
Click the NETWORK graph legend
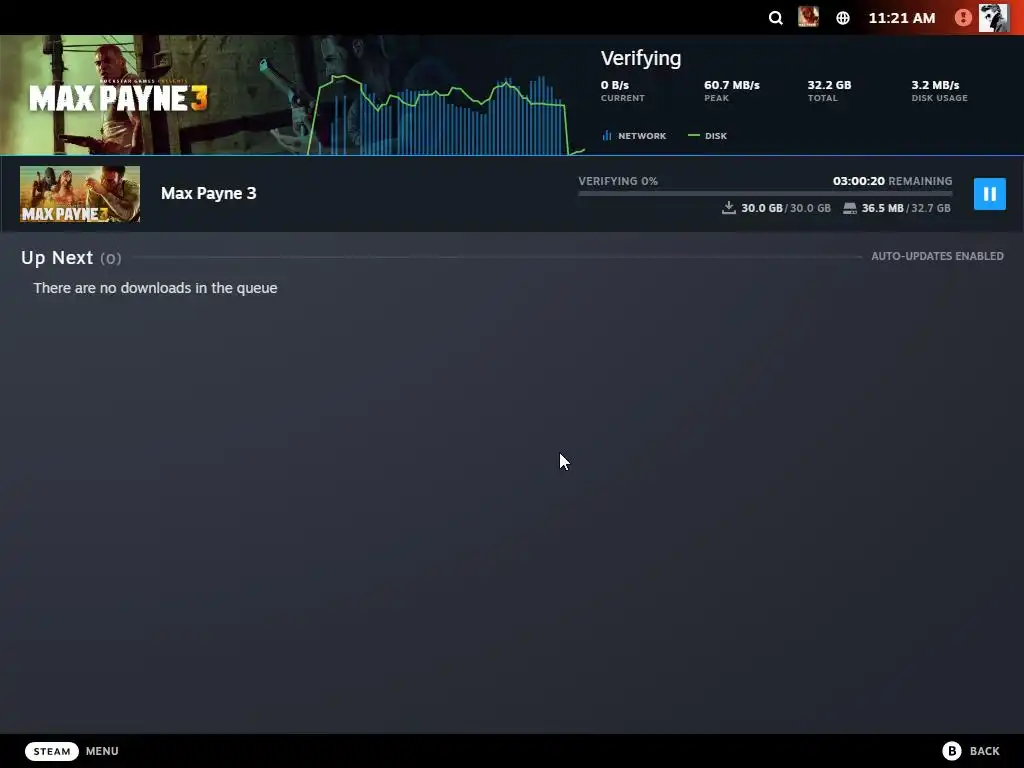point(634,136)
